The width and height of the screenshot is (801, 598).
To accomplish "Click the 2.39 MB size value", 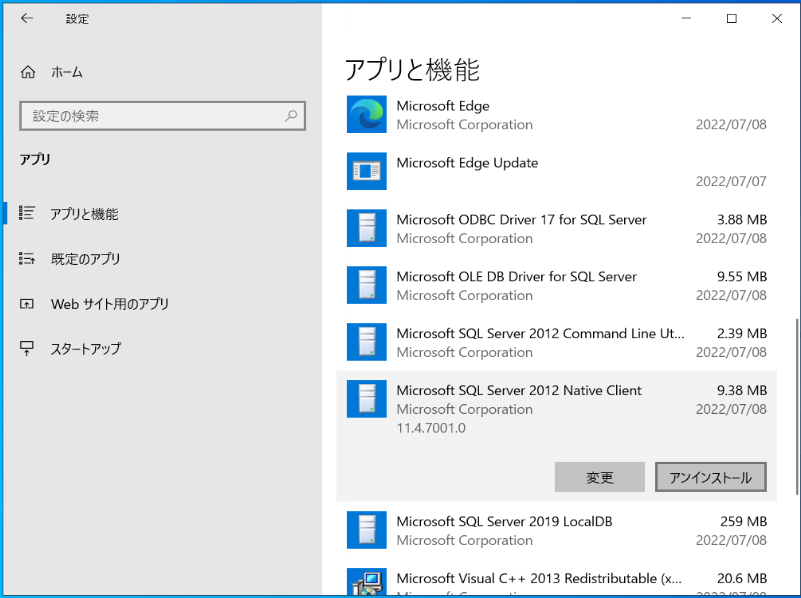I will [742, 333].
